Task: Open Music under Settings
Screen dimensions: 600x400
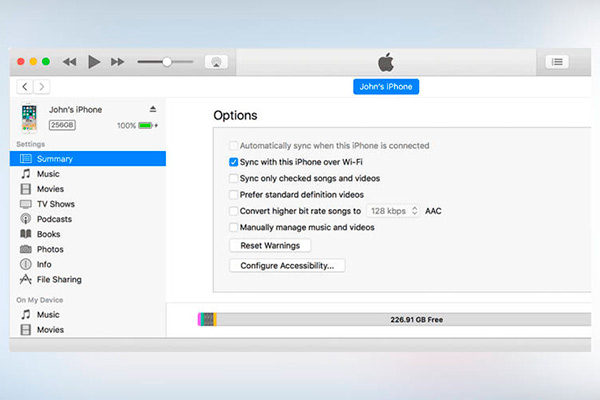Action: [x=88, y=174]
